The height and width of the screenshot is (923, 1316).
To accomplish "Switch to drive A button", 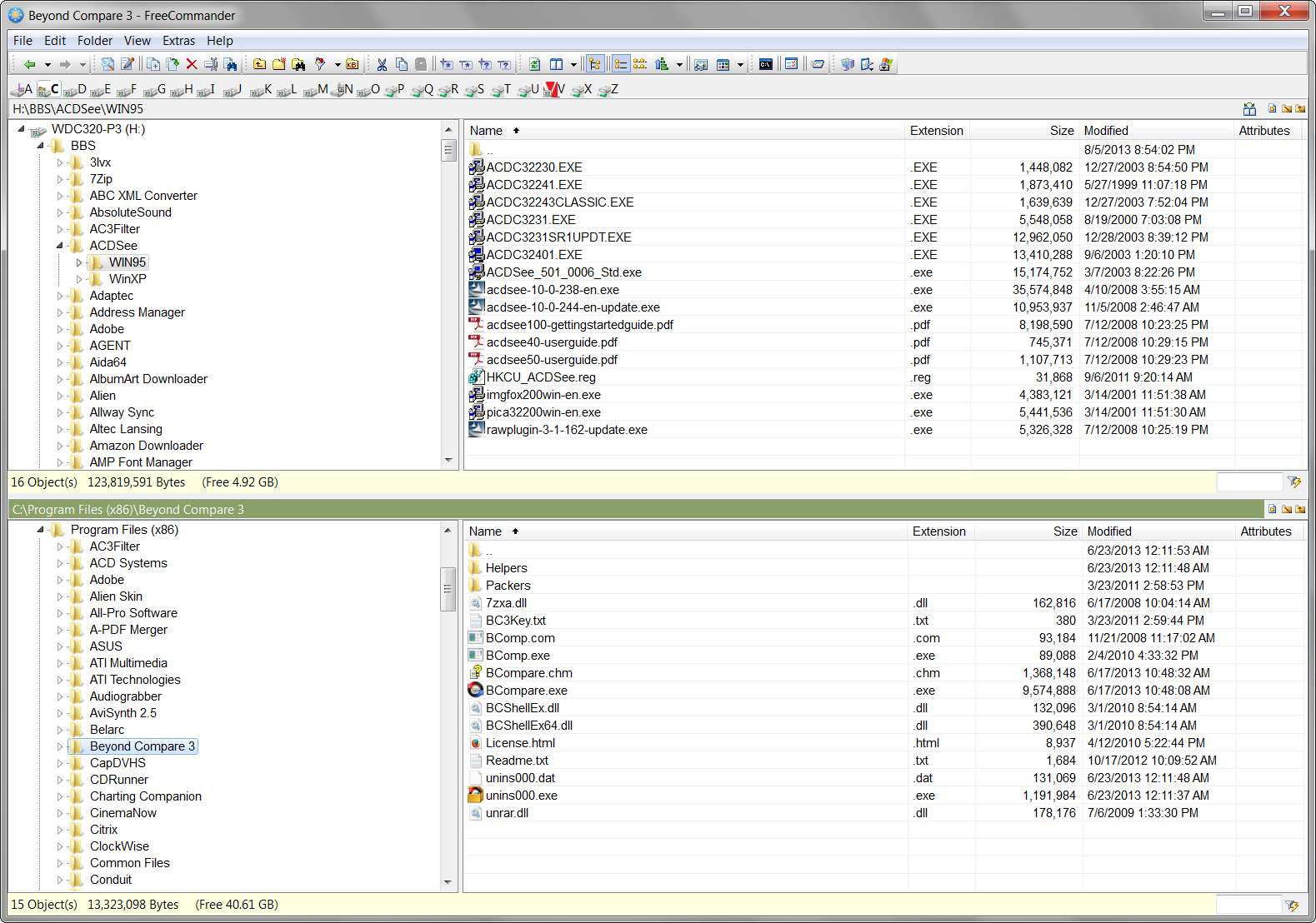I will pyautogui.click(x=23, y=89).
